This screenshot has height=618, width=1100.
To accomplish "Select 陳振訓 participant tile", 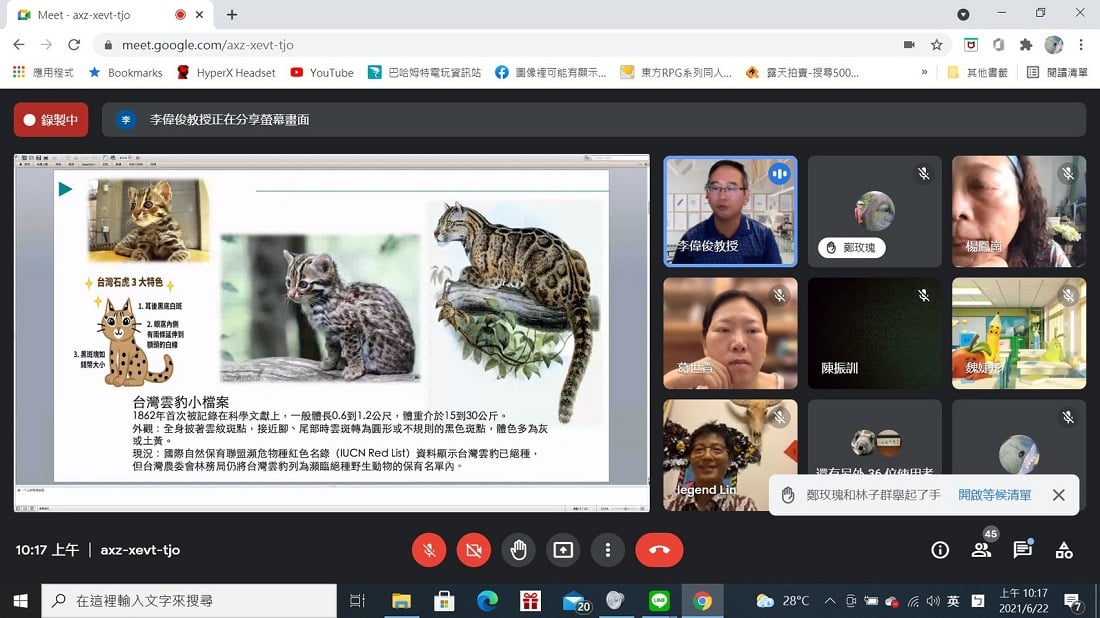I will pos(875,333).
